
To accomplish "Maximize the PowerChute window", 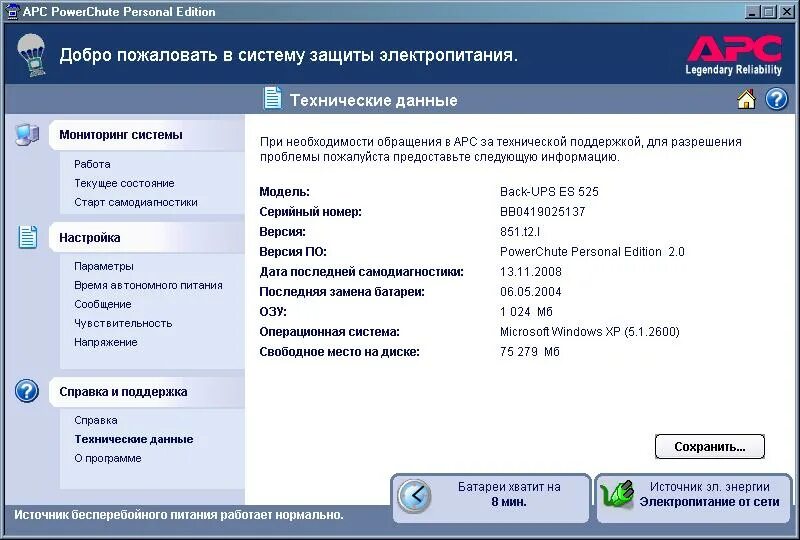I will point(768,11).
